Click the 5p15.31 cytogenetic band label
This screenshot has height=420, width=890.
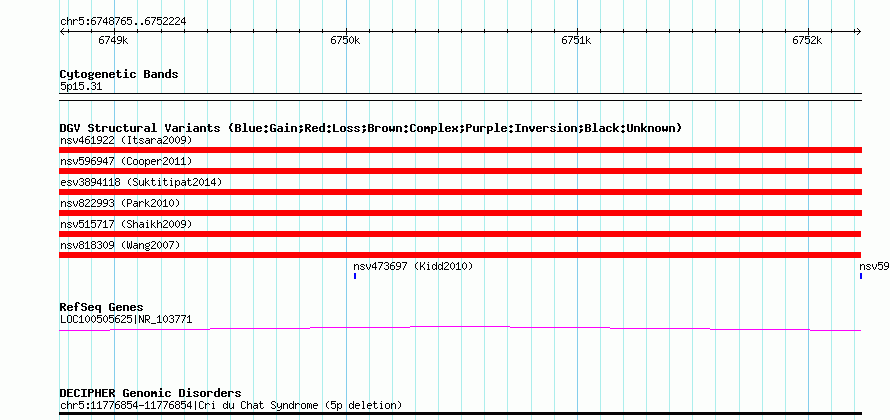81,87
